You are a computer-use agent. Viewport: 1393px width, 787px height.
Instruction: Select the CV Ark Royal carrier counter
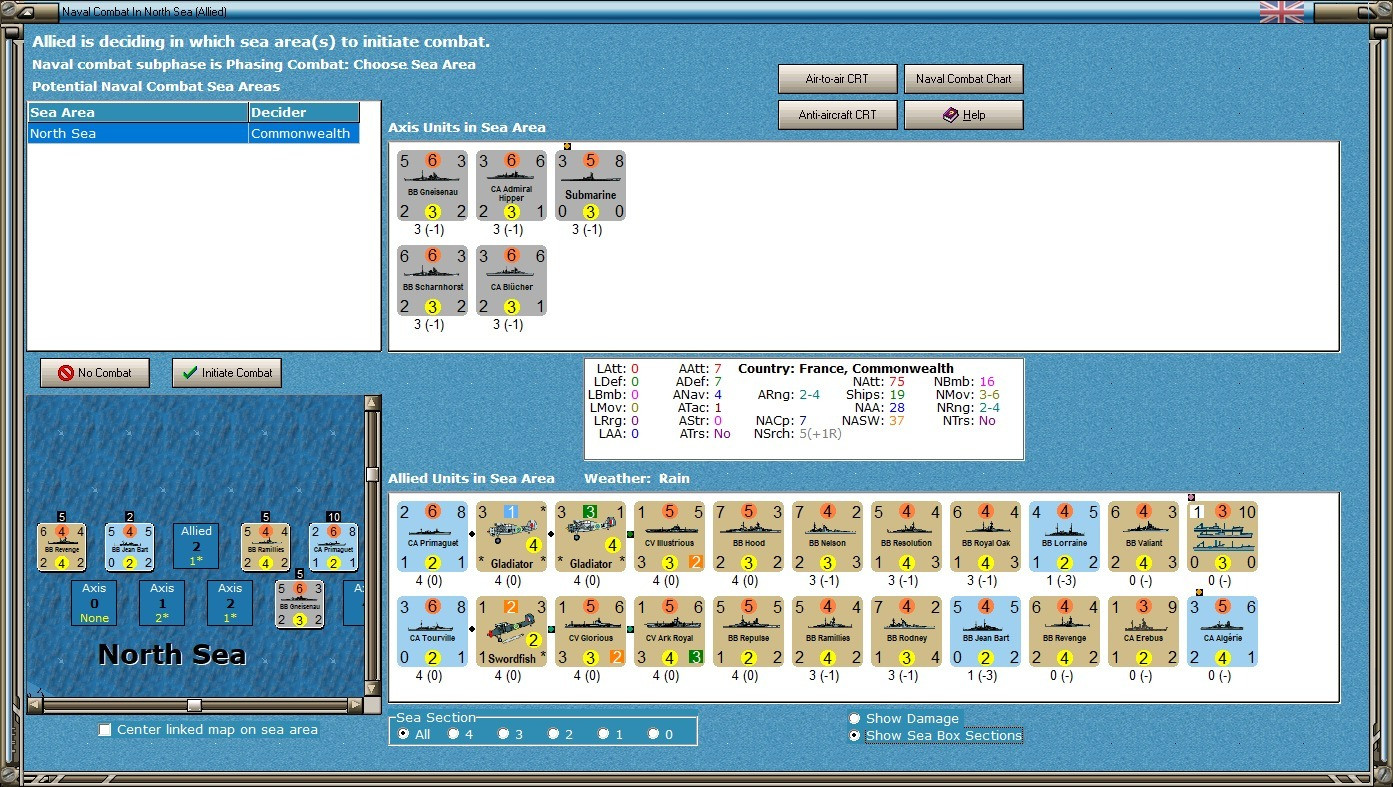pyautogui.click(x=669, y=631)
